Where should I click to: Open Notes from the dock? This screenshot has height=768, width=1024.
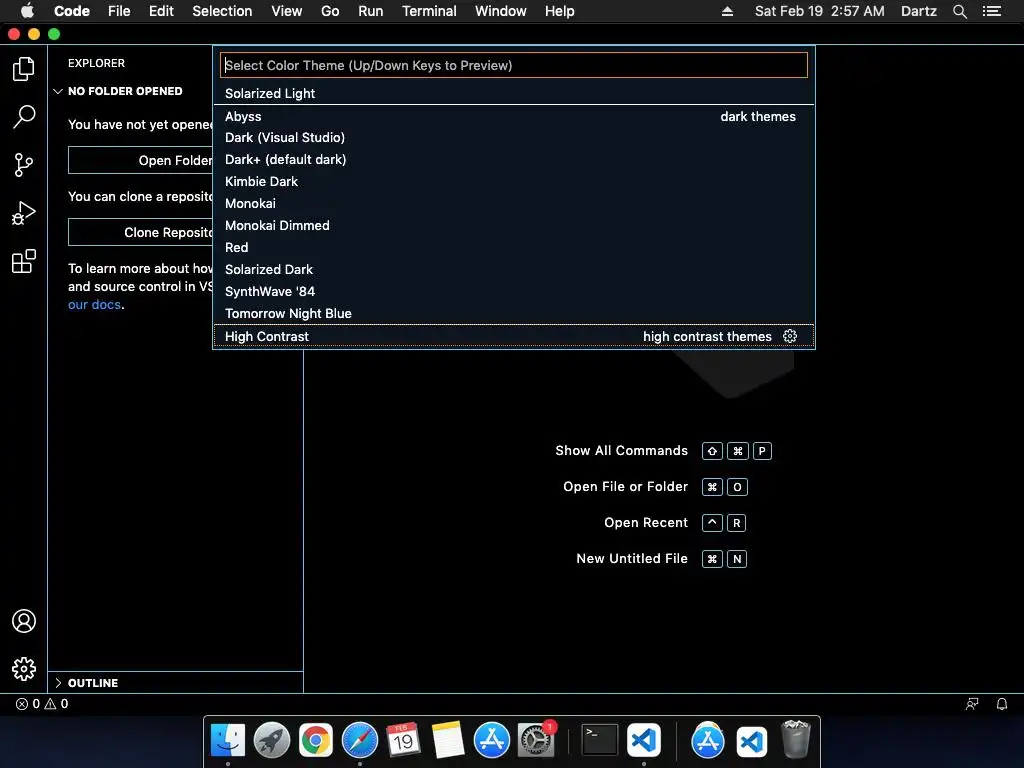pyautogui.click(x=447, y=741)
